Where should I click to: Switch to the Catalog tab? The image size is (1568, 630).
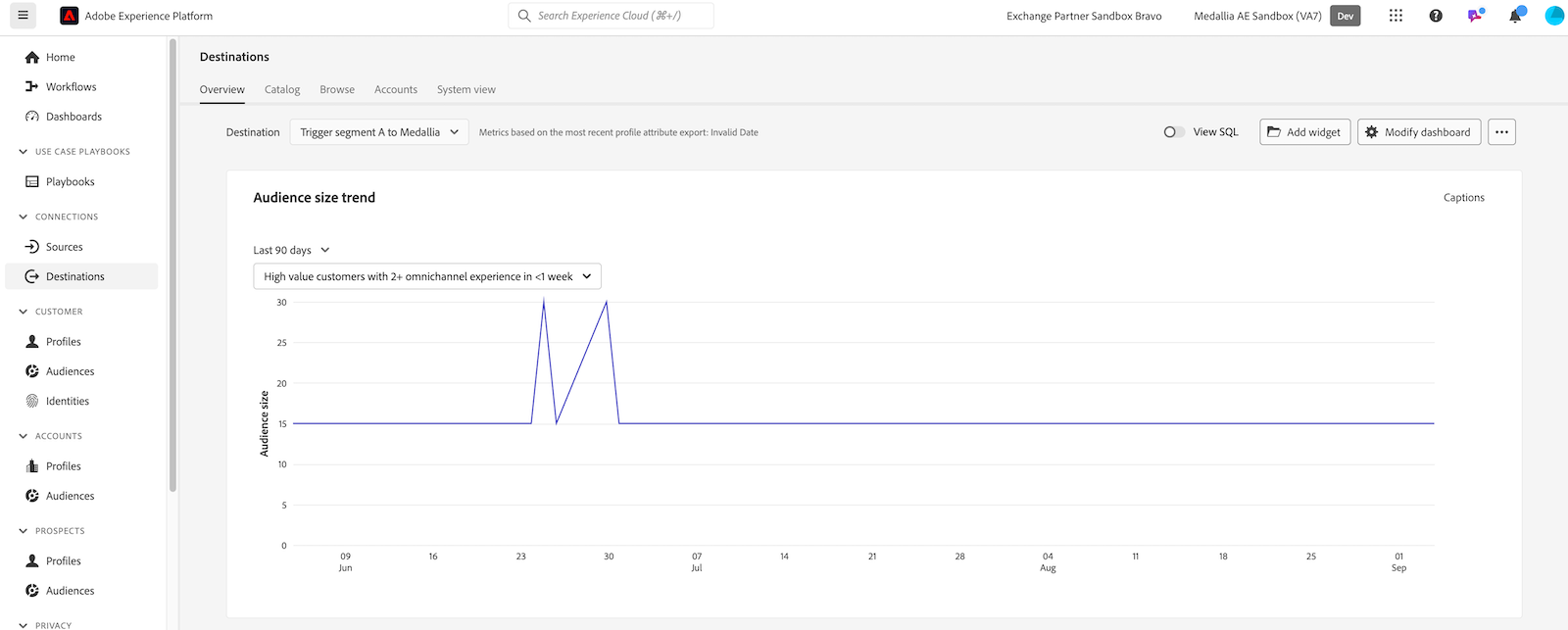(282, 89)
